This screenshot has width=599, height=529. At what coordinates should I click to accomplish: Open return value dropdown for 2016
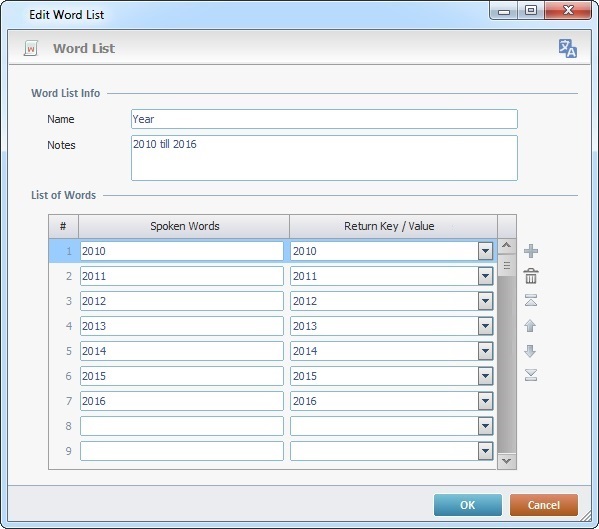[x=485, y=401]
